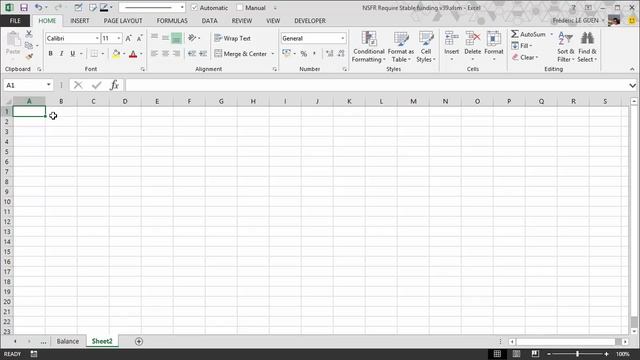Save the workbook via the quick access icon
Screen dimensions: 640x360
point(24,8)
